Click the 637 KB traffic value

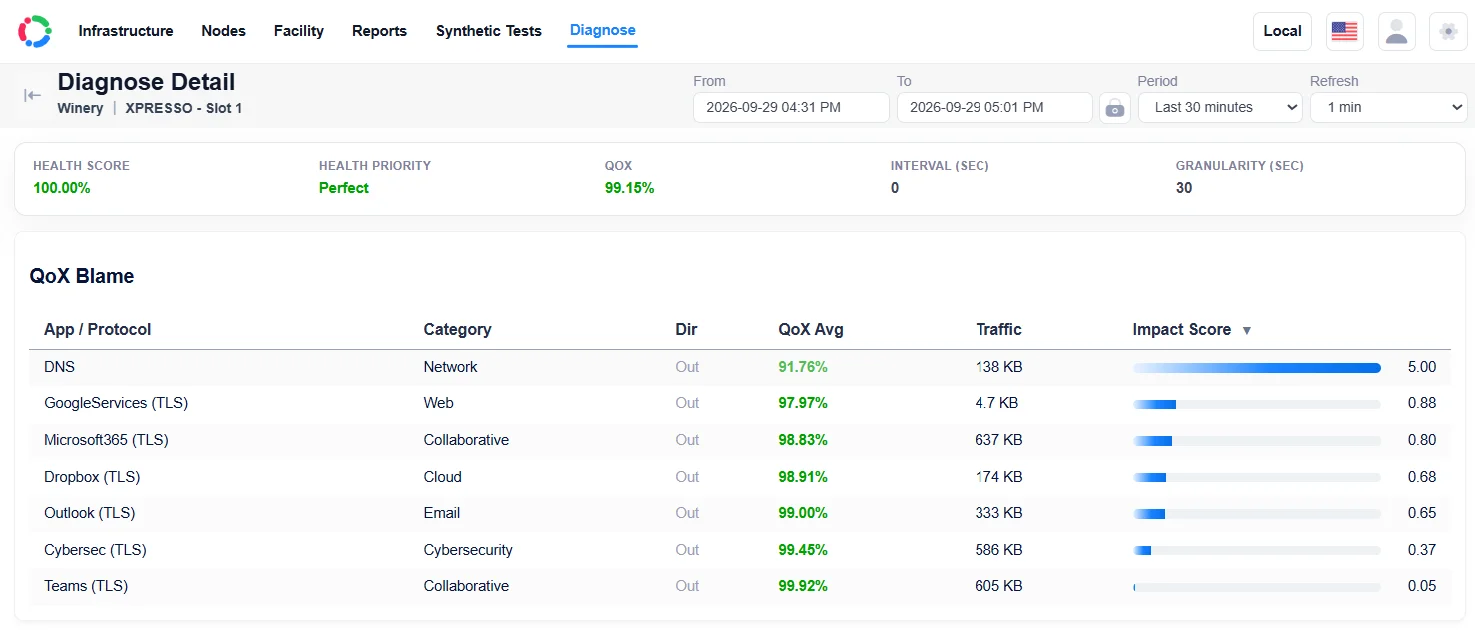[x=999, y=440]
